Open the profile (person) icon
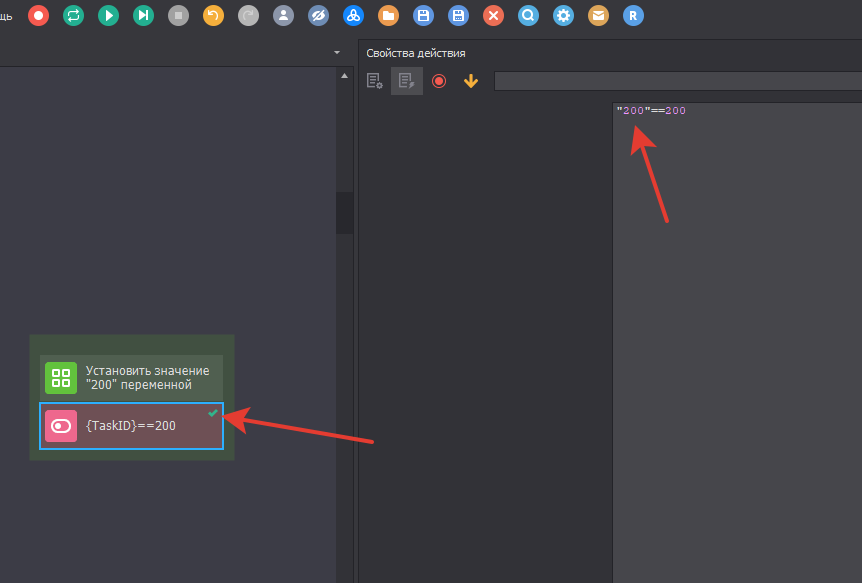 283,15
